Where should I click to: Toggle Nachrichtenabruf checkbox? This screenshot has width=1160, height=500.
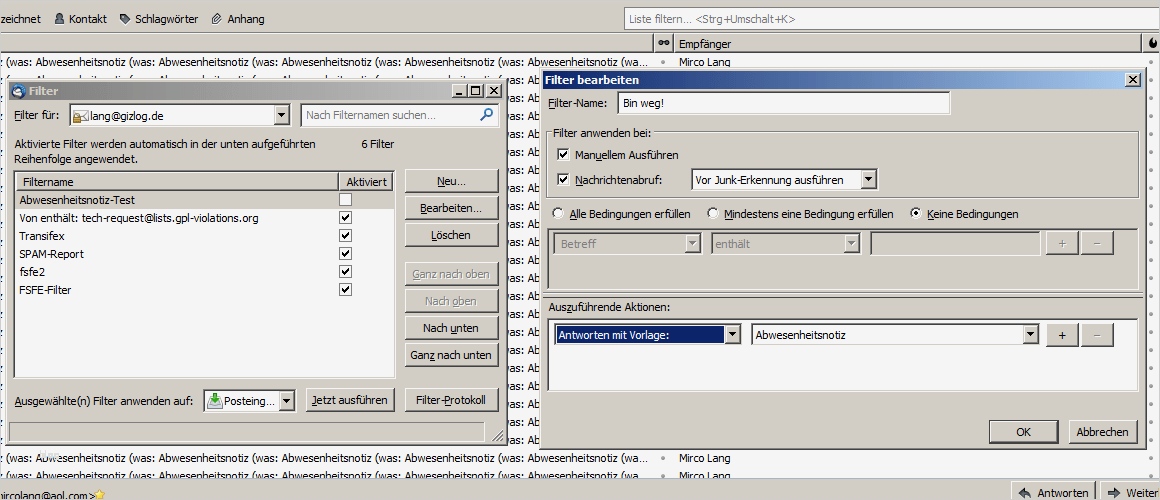(x=564, y=180)
